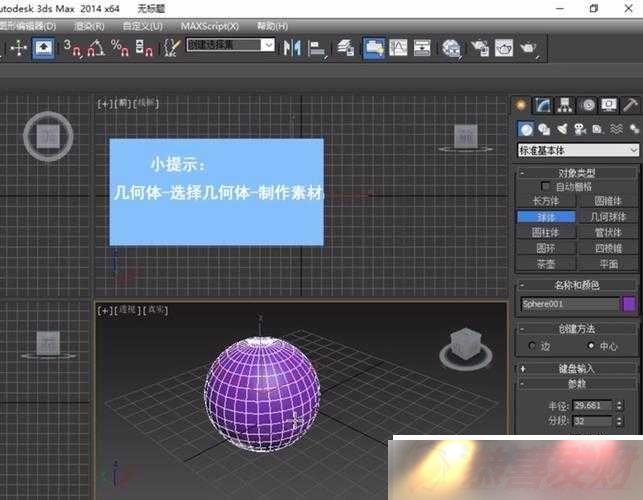Select the Select and Manipulate tool
643x500 pixels.
tap(19, 48)
